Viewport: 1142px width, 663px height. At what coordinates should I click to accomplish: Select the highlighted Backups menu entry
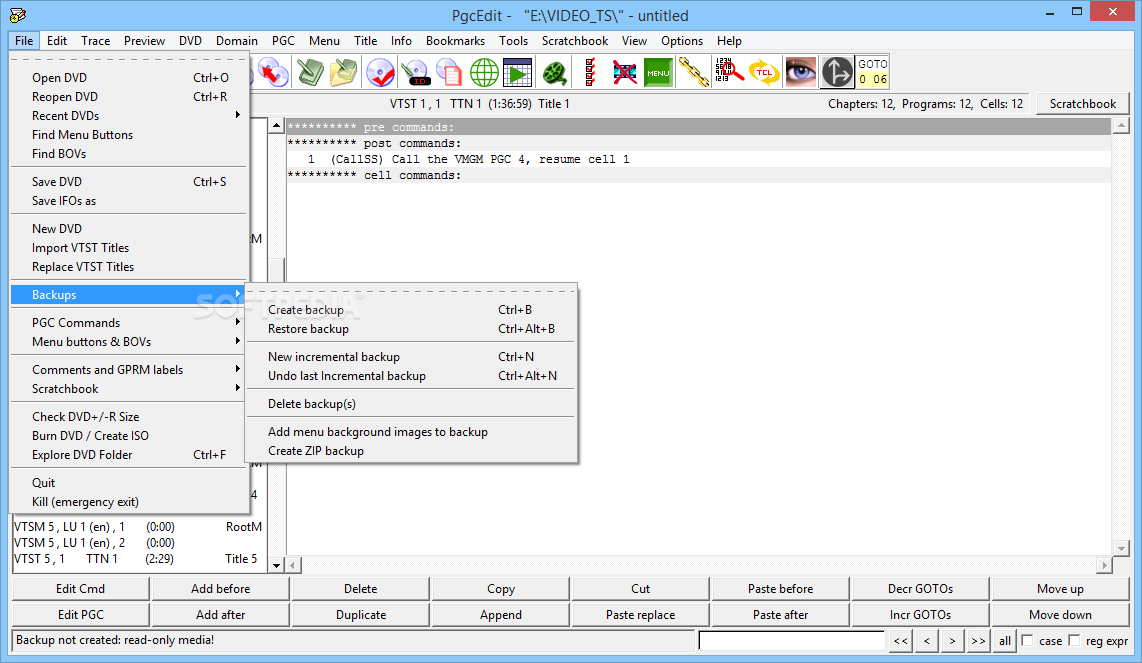coord(129,294)
